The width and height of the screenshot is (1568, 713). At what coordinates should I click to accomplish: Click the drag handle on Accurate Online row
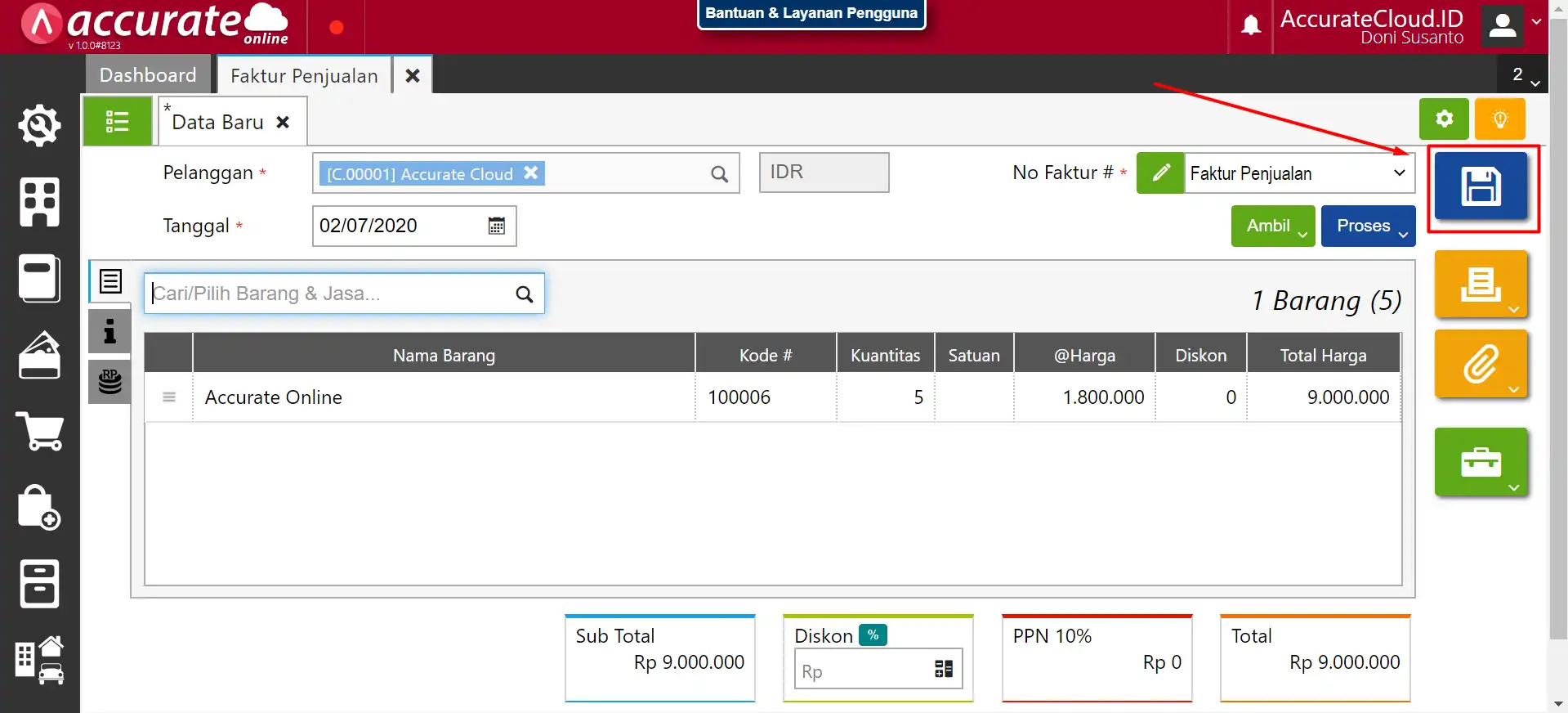pyautogui.click(x=169, y=397)
